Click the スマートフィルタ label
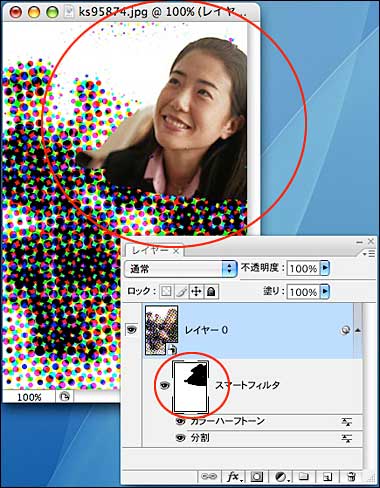This screenshot has height=488, width=380. 247,385
